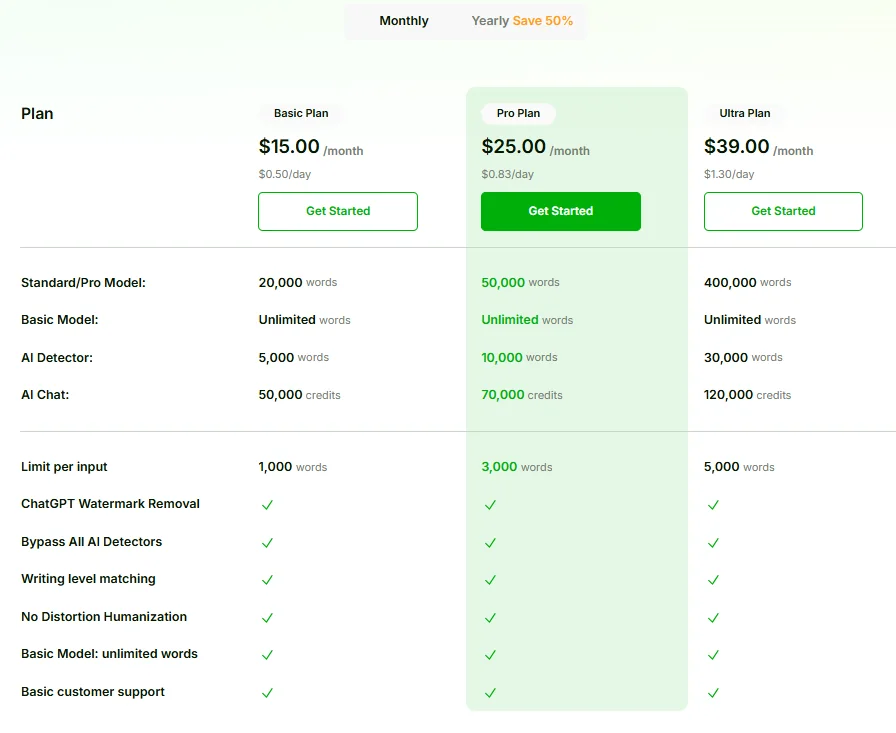This screenshot has width=896, height=733.
Task: Click the Pro Plan ChatGPT Watermark Removal checkmark
Action: (x=490, y=505)
